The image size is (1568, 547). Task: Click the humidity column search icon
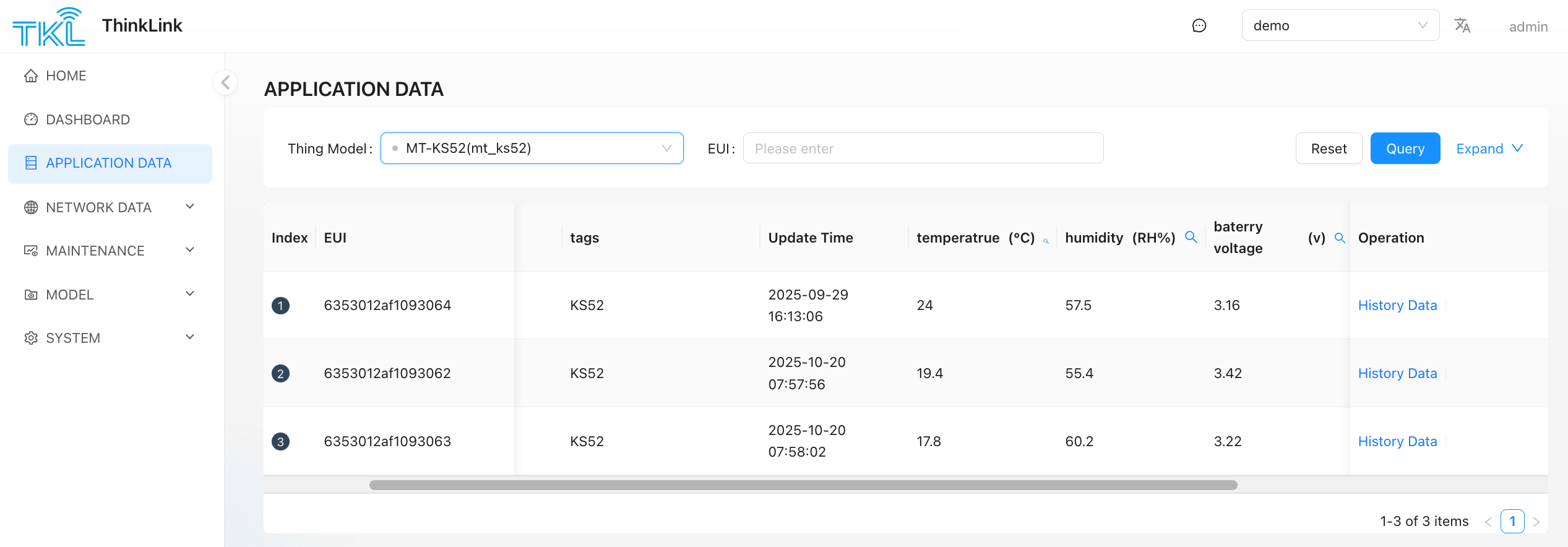[x=1191, y=237]
